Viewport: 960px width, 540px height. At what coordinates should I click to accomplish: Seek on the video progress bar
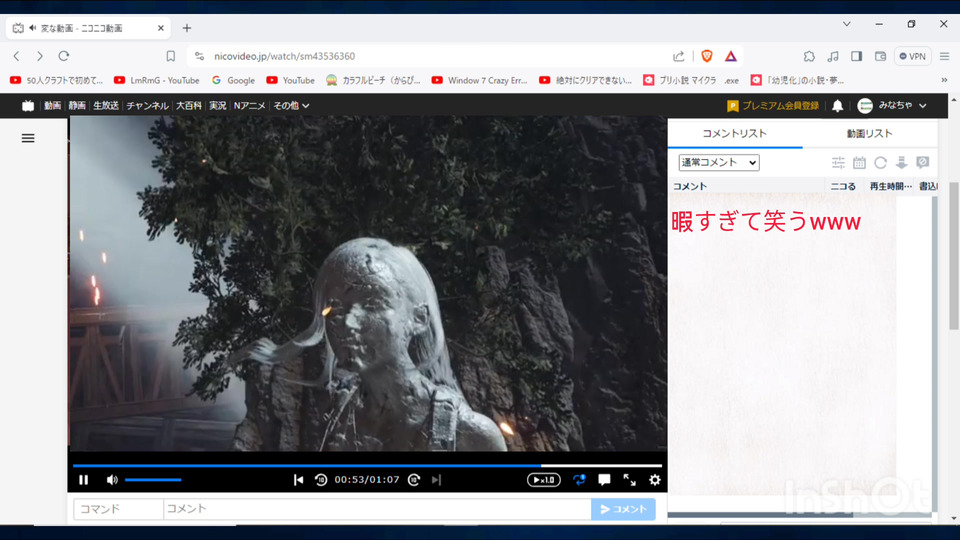[x=367, y=466]
